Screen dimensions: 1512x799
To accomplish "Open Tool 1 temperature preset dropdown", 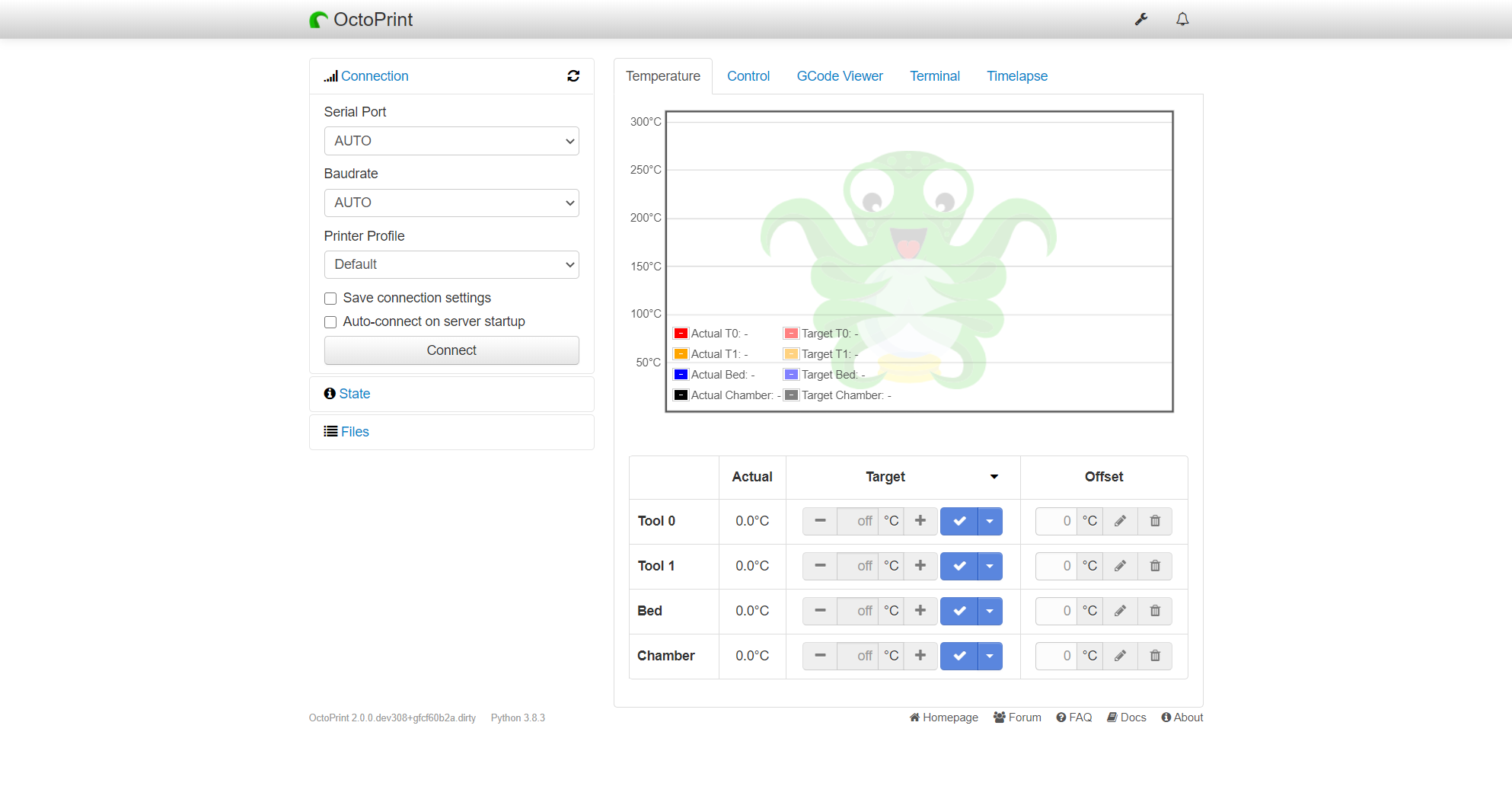I will pyautogui.click(x=990, y=566).
